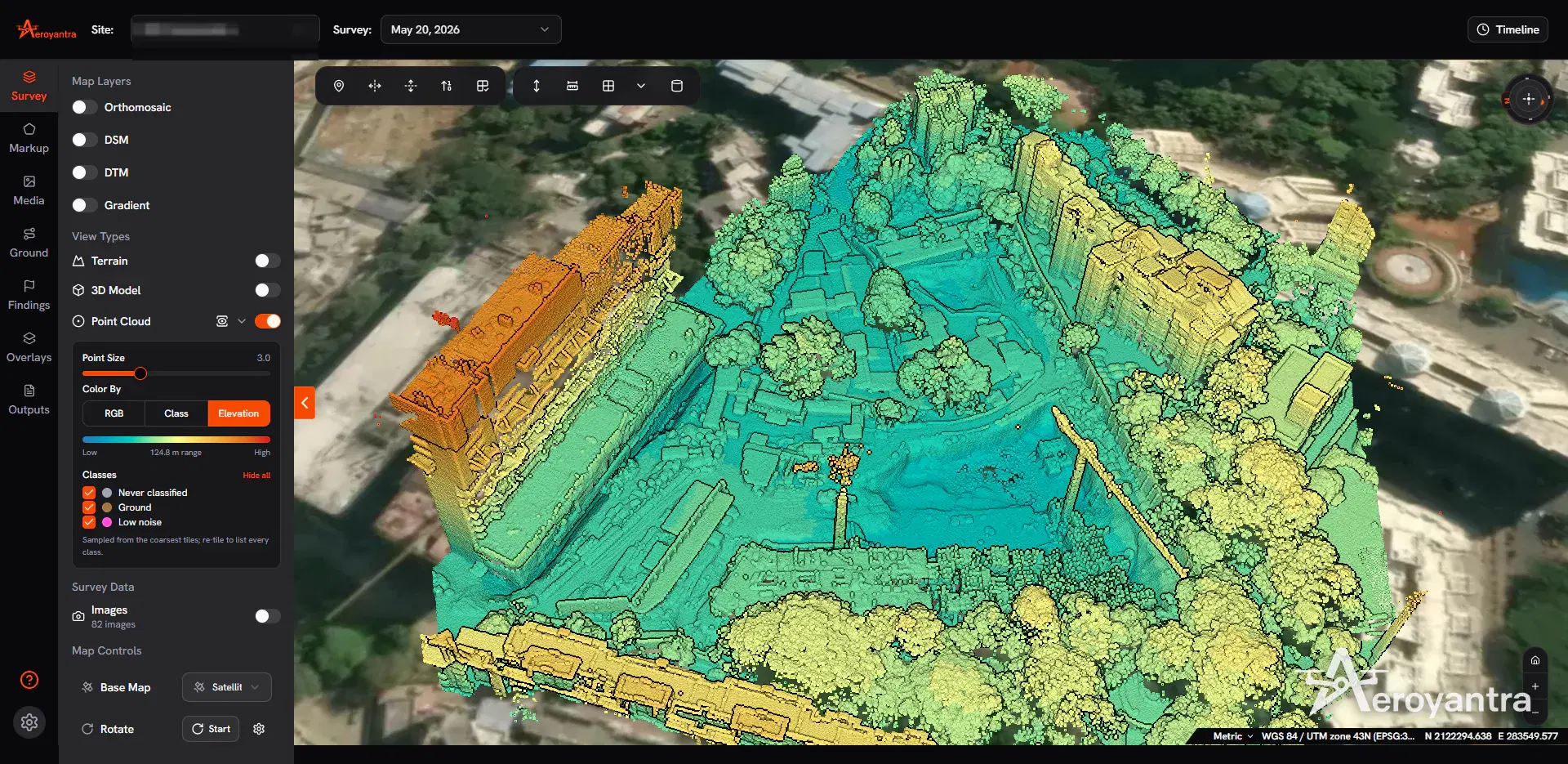Viewport: 1568px width, 764px height.
Task: Select the cylinder volume tool
Action: click(677, 86)
